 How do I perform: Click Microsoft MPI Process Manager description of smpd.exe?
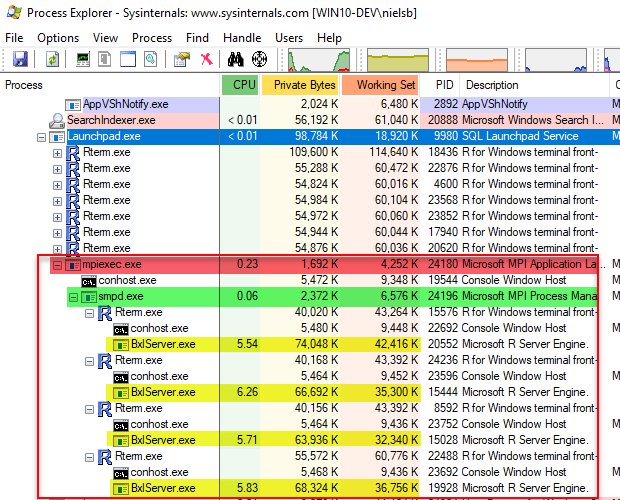point(529,296)
